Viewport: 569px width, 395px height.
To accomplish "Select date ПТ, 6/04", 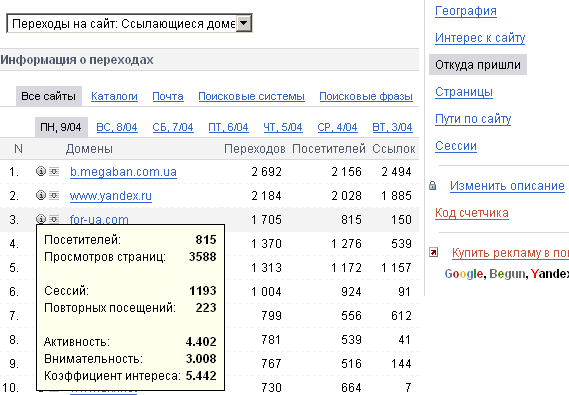I will 228,127.
